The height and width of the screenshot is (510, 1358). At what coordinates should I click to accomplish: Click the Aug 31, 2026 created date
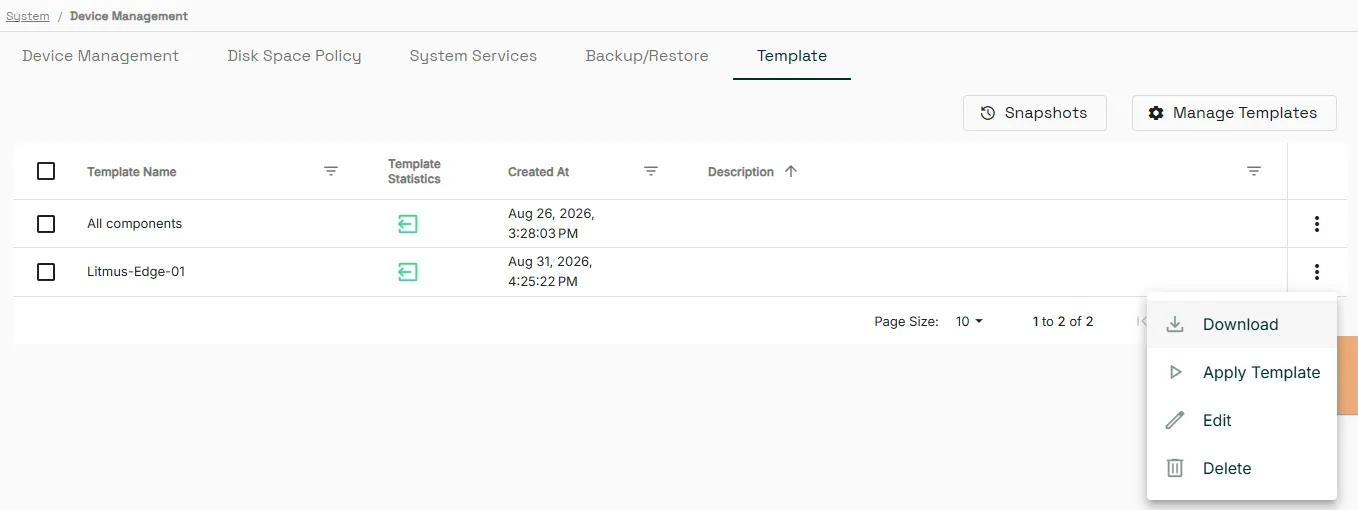click(x=550, y=272)
